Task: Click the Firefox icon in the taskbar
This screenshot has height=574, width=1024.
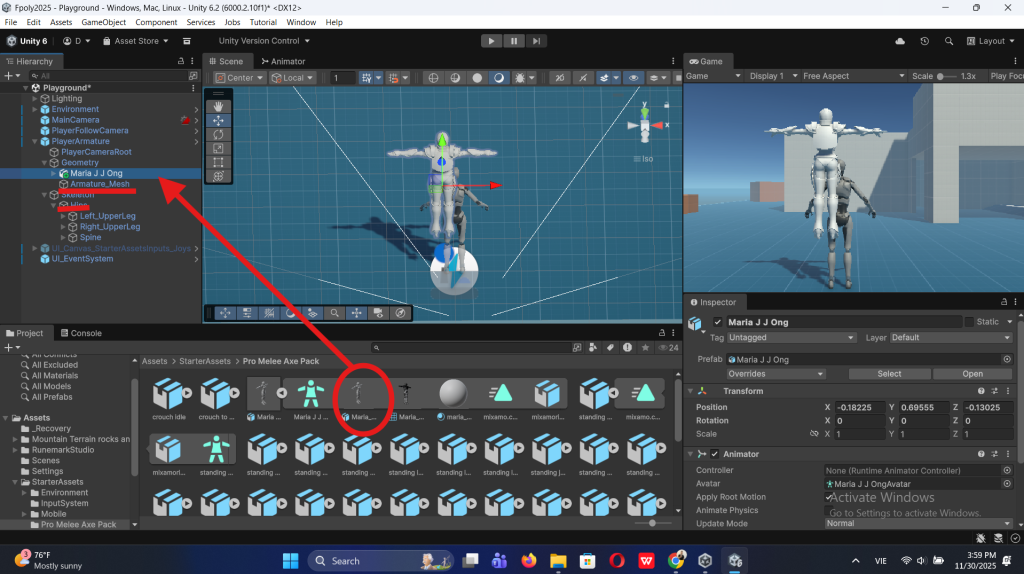Action: pyautogui.click(x=529, y=560)
